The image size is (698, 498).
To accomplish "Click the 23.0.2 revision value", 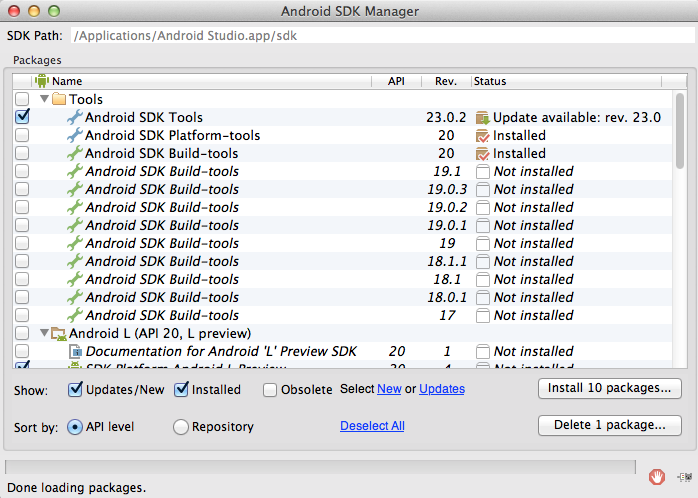I will 446,117.
